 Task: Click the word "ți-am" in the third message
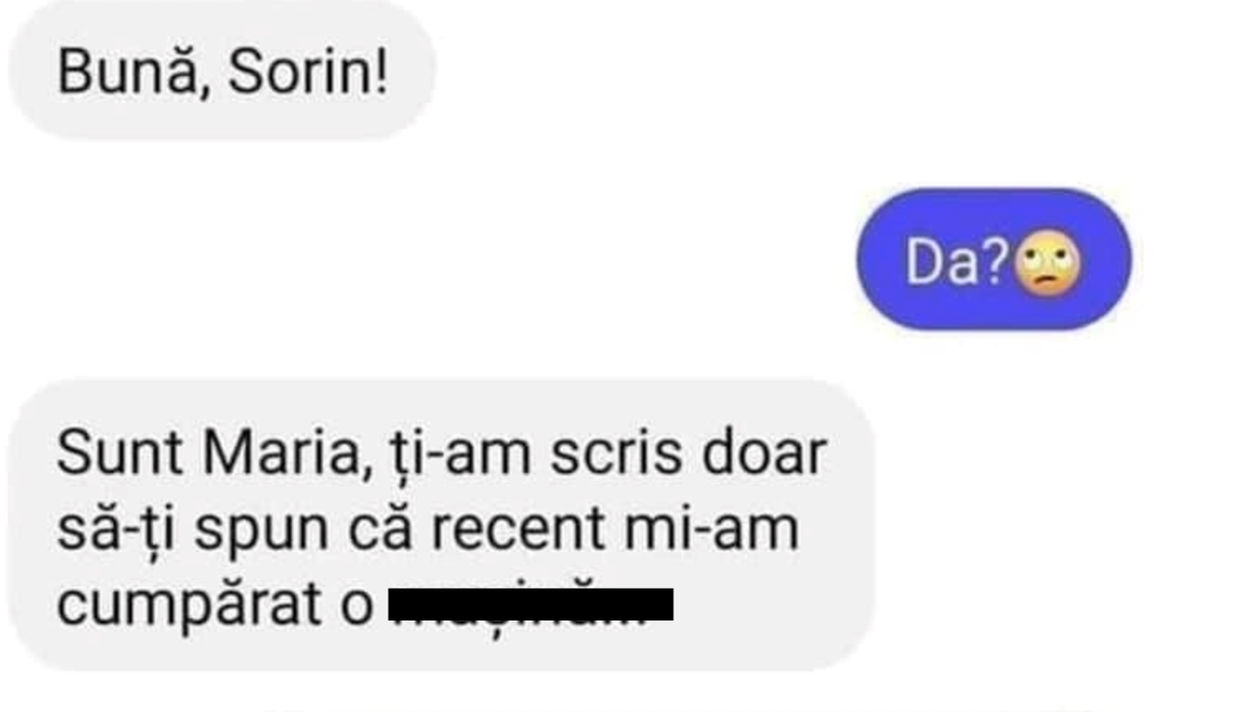pos(453,455)
